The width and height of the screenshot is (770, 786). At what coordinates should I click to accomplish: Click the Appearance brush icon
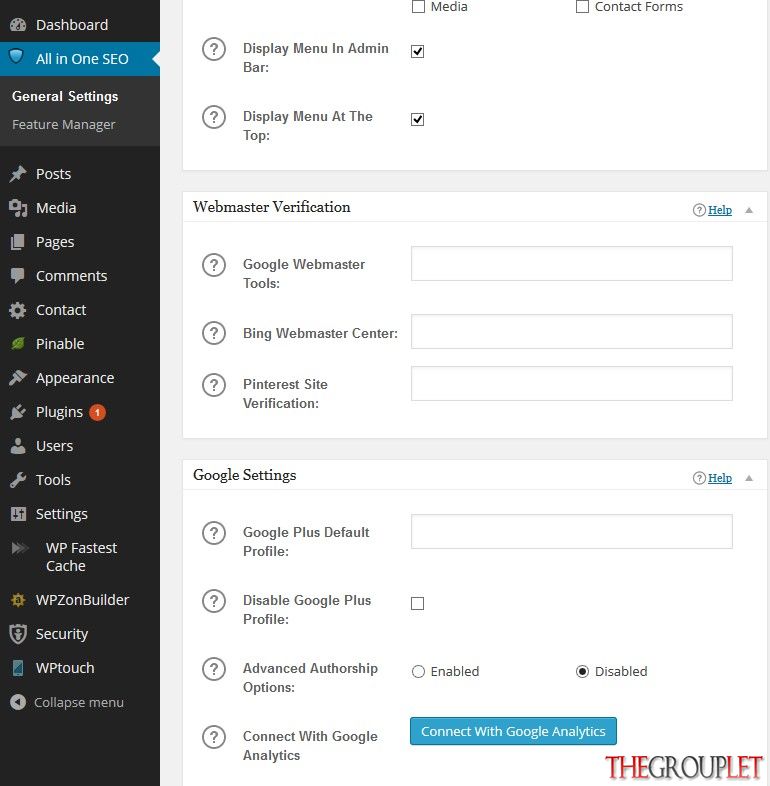click(x=18, y=378)
